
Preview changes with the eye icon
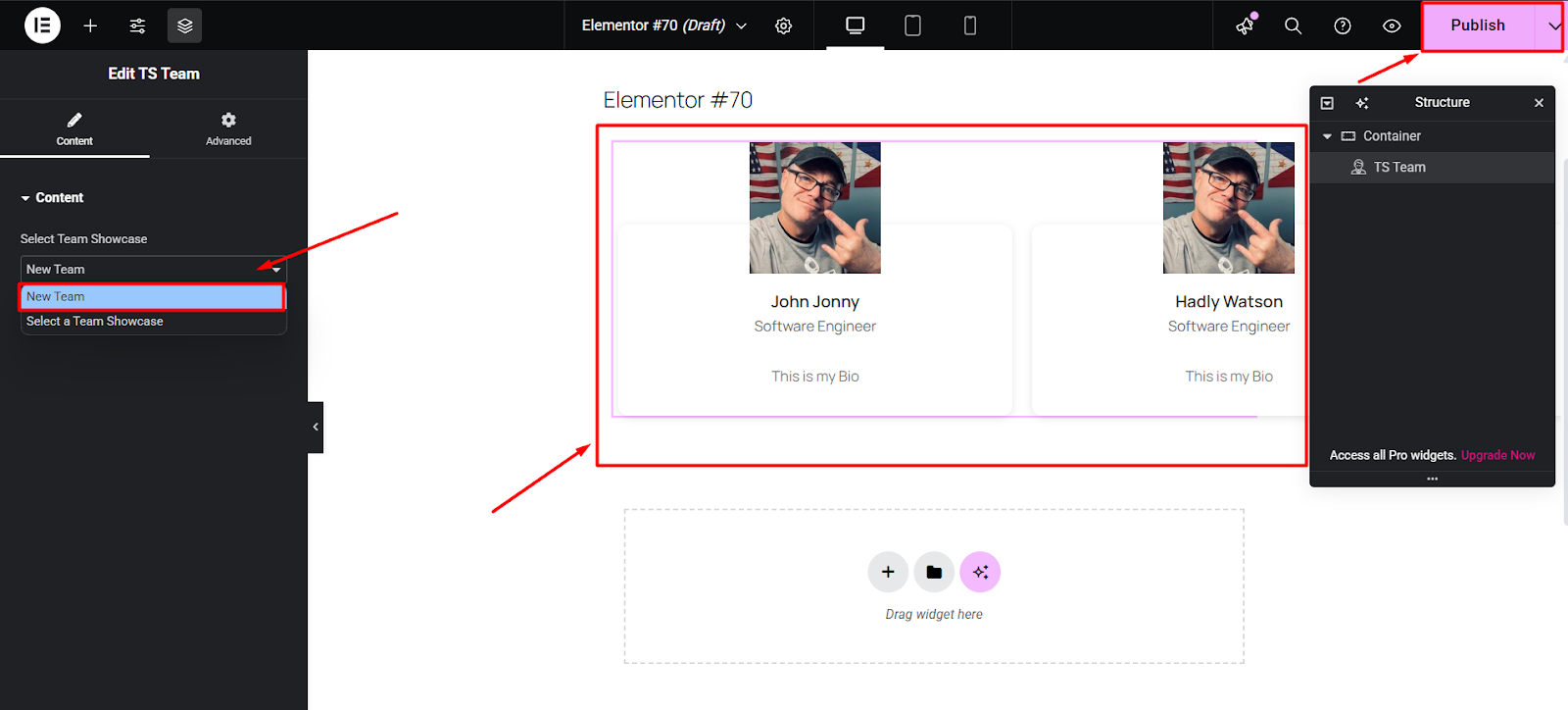[x=1391, y=25]
